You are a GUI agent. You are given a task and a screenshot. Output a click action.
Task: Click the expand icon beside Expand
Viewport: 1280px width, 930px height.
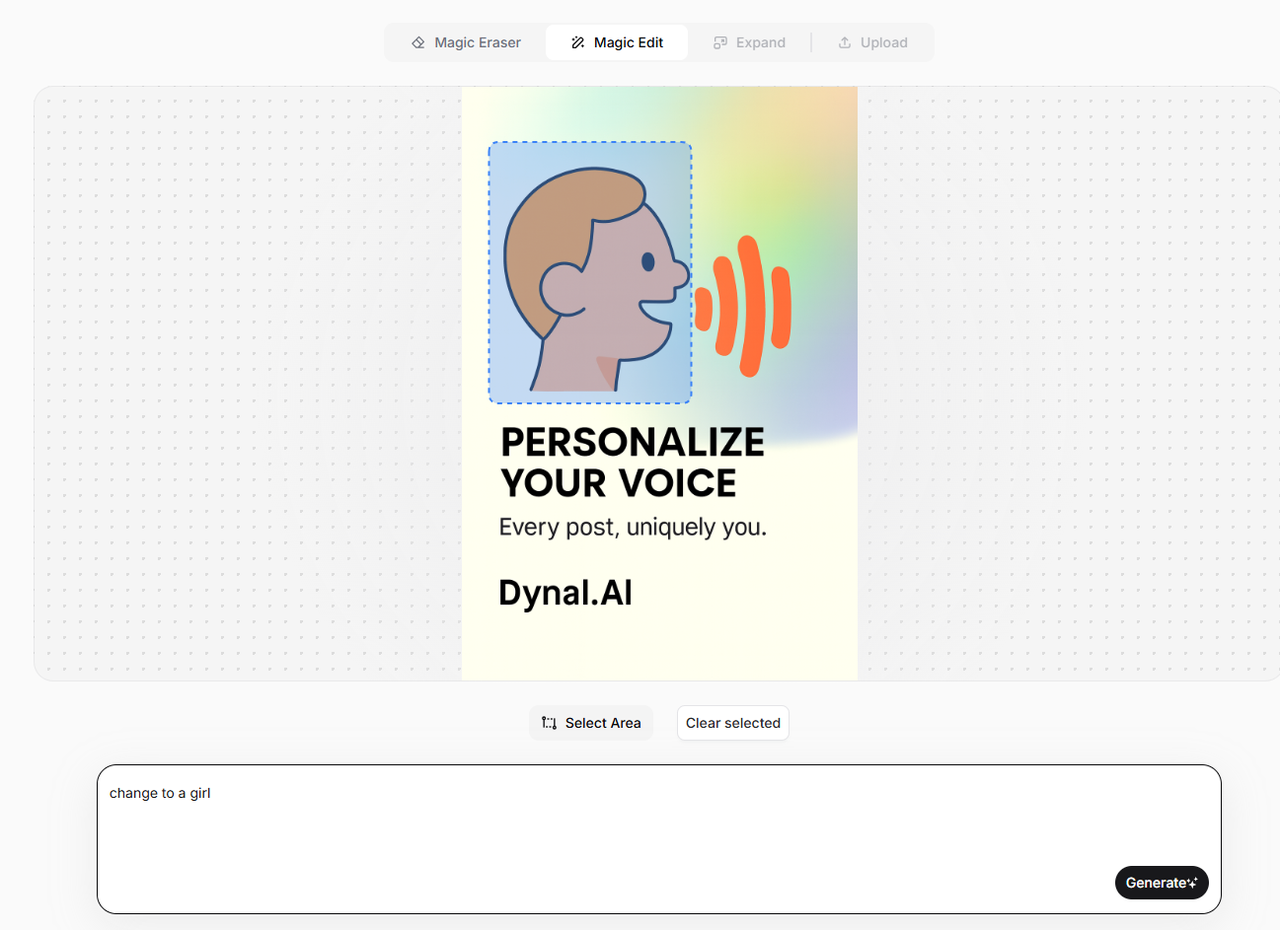(x=720, y=43)
